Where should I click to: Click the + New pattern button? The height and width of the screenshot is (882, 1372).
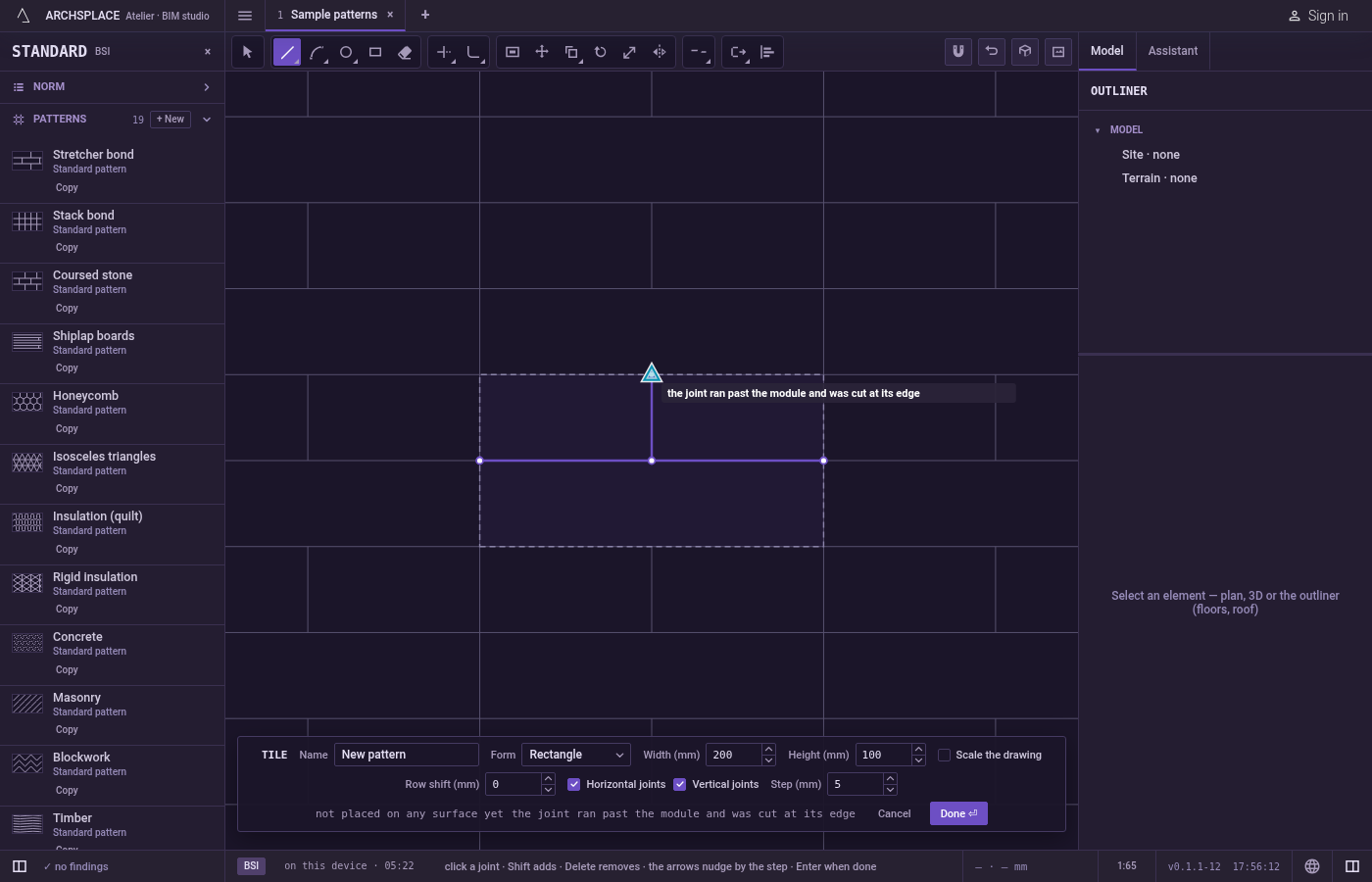click(x=171, y=120)
